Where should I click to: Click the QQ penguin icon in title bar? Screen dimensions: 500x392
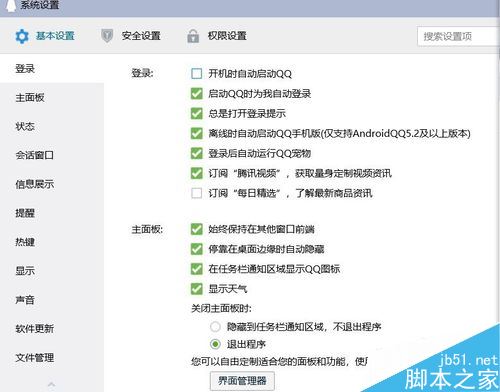pos(10,5)
